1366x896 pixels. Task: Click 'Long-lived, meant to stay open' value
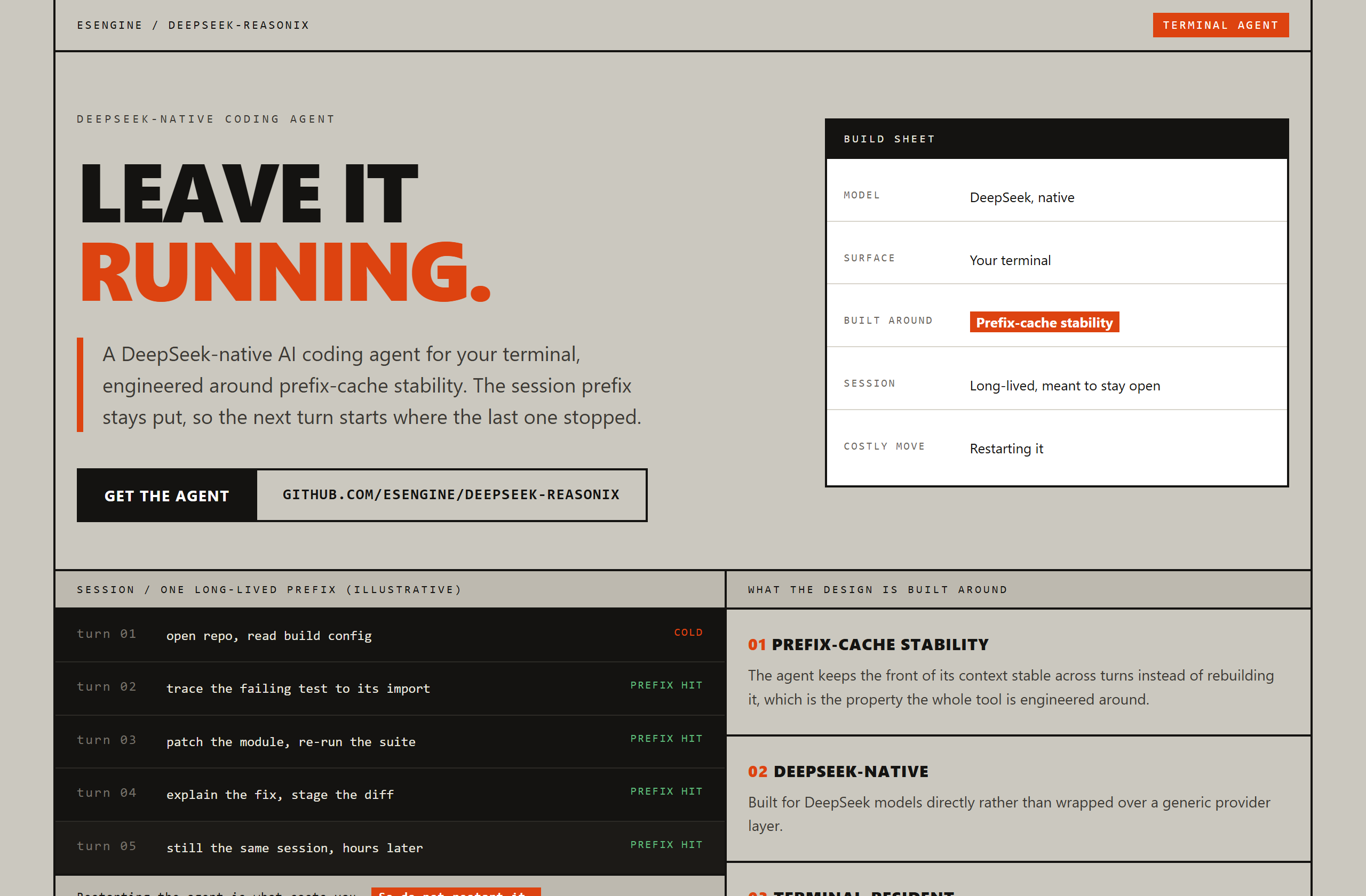(1065, 386)
